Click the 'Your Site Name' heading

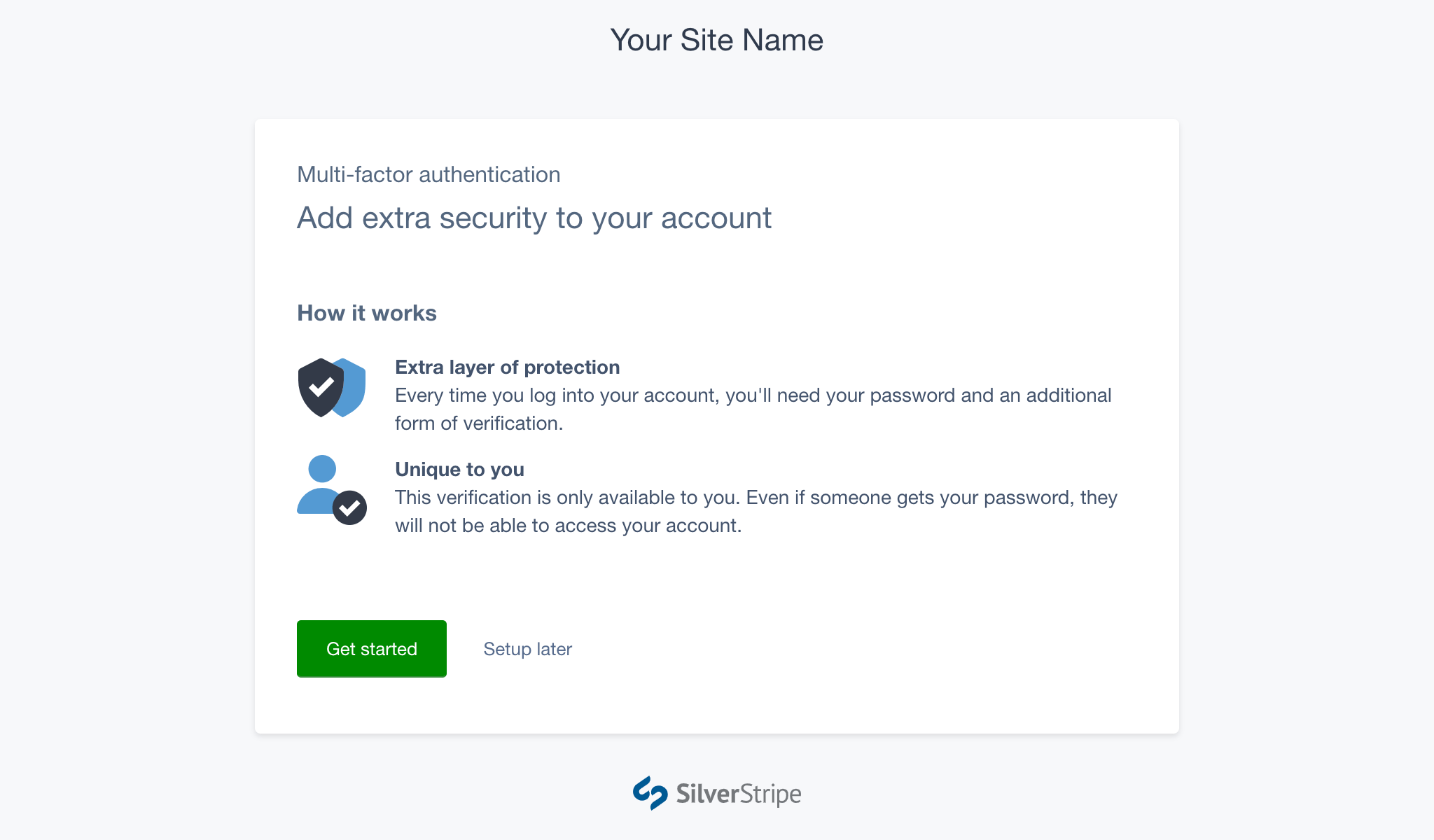[716, 40]
